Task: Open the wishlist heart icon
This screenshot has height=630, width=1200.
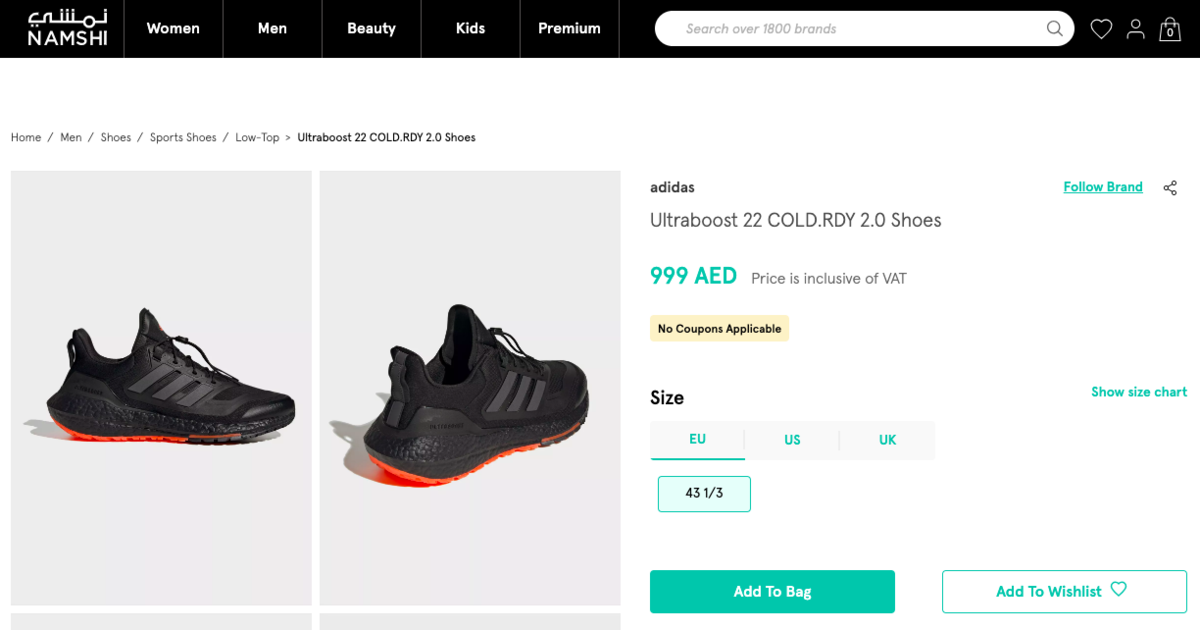Action: click(1101, 29)
